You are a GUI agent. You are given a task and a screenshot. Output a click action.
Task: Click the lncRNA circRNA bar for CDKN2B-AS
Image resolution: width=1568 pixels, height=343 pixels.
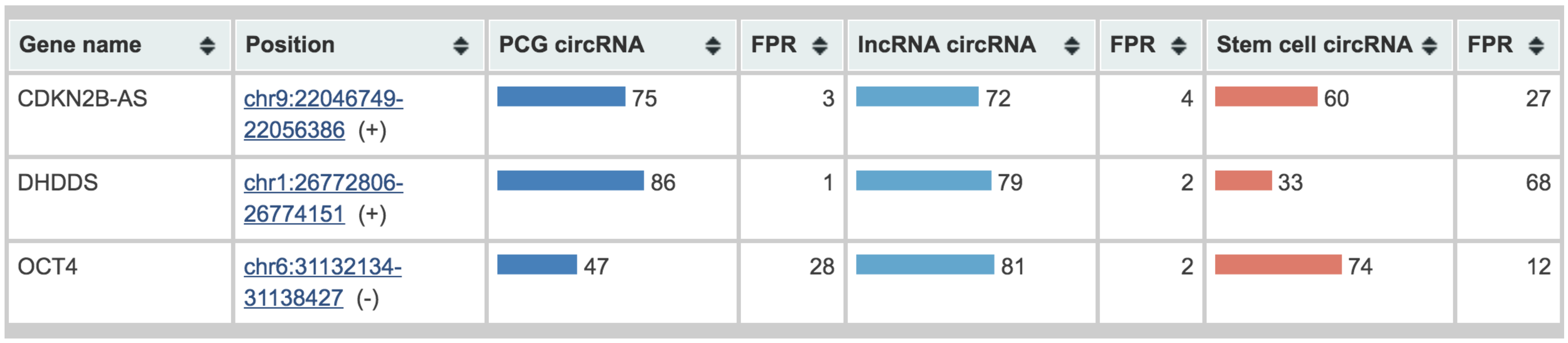pos(917,97)
